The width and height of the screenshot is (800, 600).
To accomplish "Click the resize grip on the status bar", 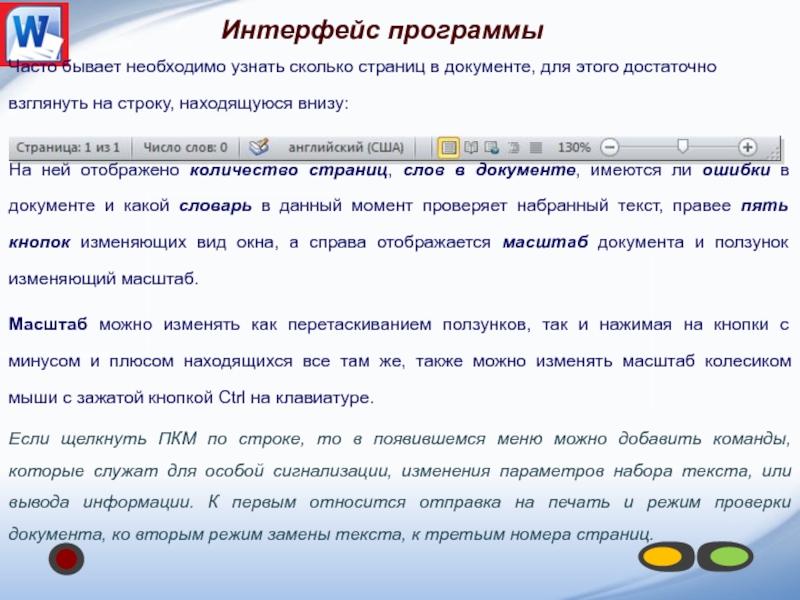I will 774,152.
